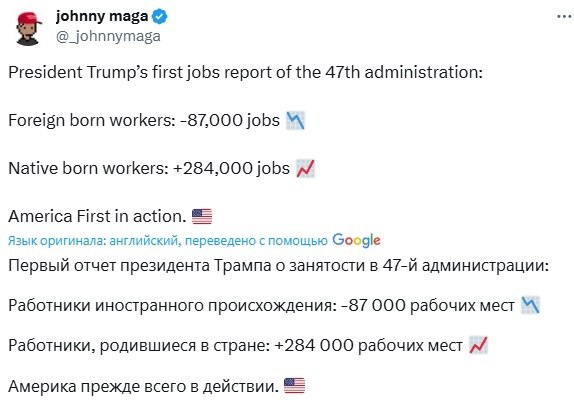Click the tweet's first line about jobs report
Viewport: 574px width, 416px height.
245,73
